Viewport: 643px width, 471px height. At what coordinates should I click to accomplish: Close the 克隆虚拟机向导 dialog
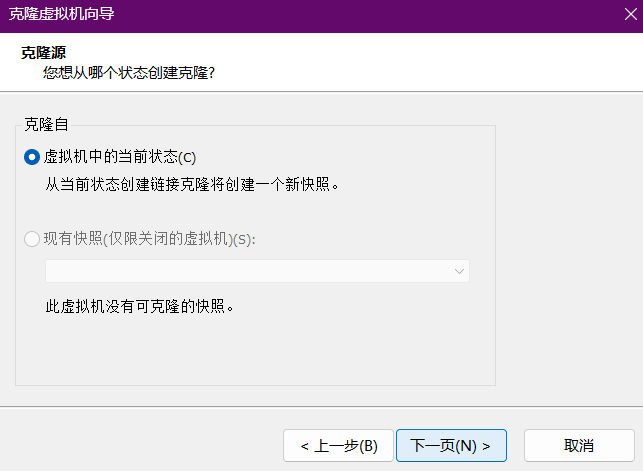pos(630,14)
